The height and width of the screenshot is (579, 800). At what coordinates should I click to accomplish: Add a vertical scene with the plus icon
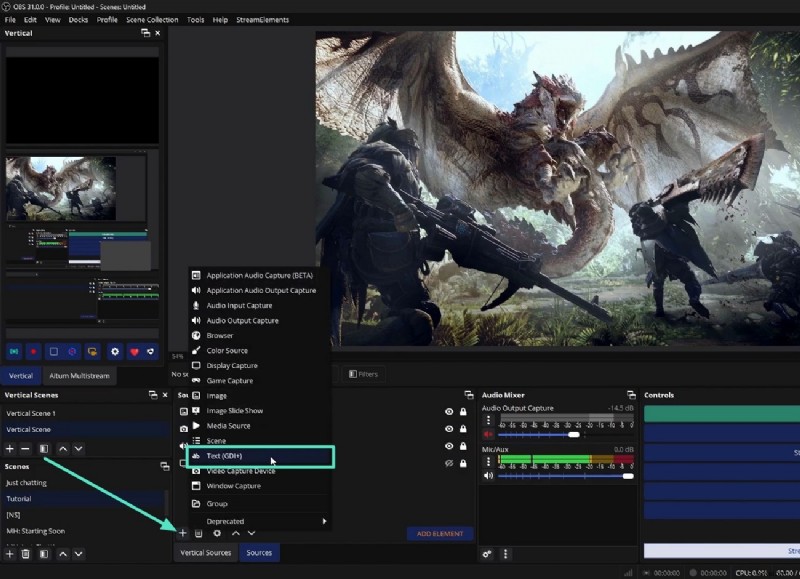[10, 449]
